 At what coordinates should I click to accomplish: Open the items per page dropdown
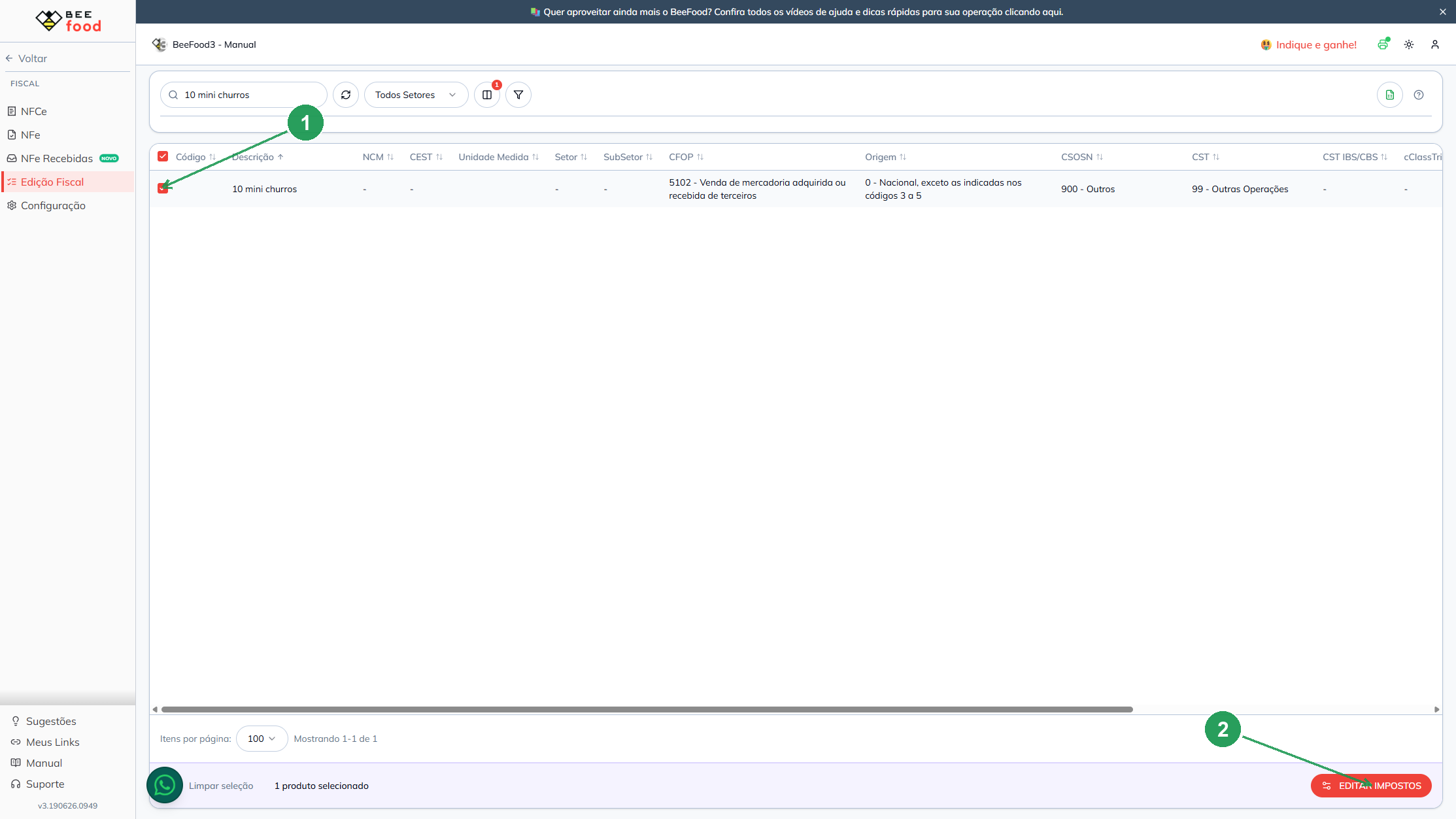(262, 739)
